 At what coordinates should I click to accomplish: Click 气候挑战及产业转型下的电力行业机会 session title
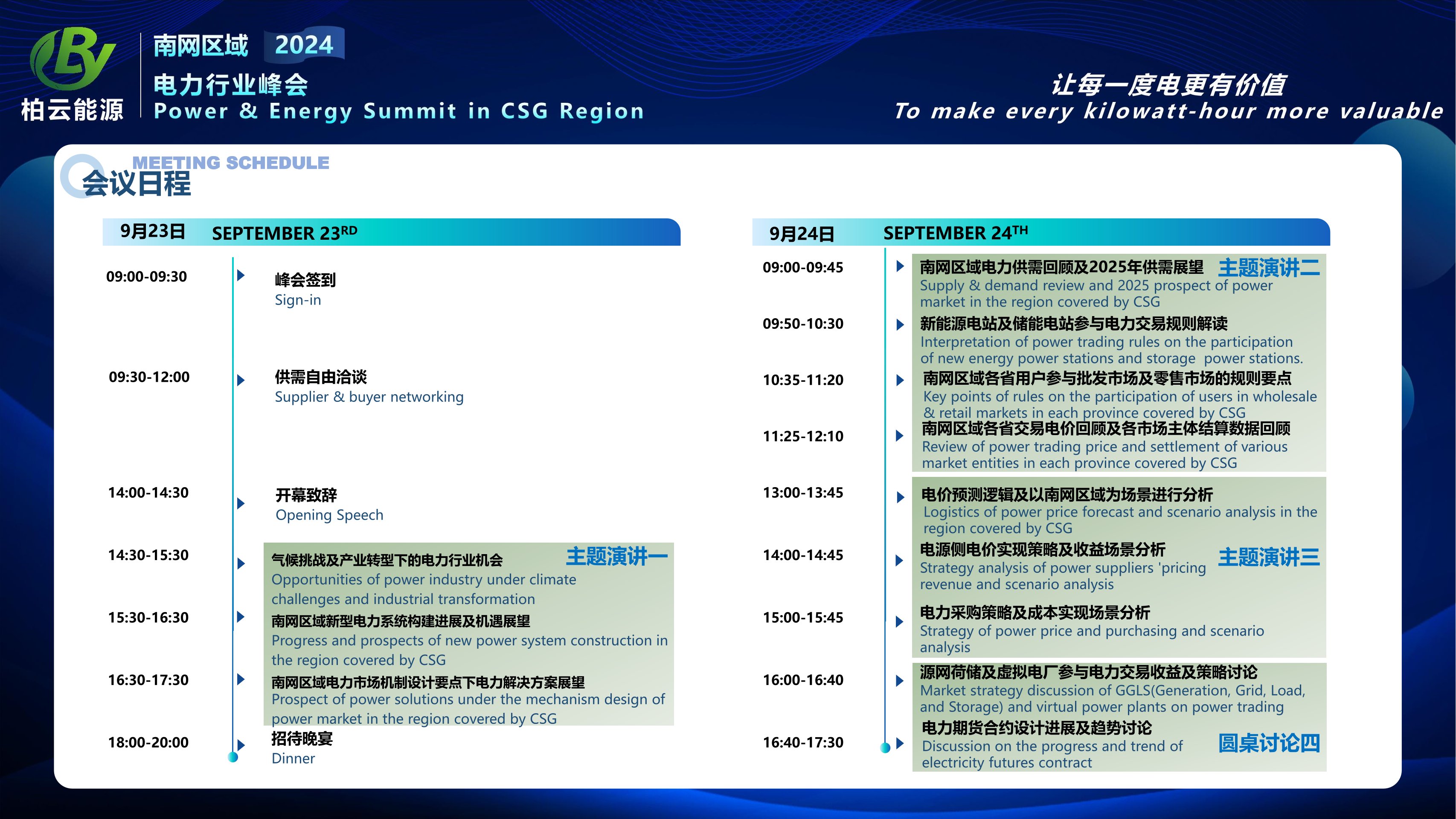tap(387, 560)
